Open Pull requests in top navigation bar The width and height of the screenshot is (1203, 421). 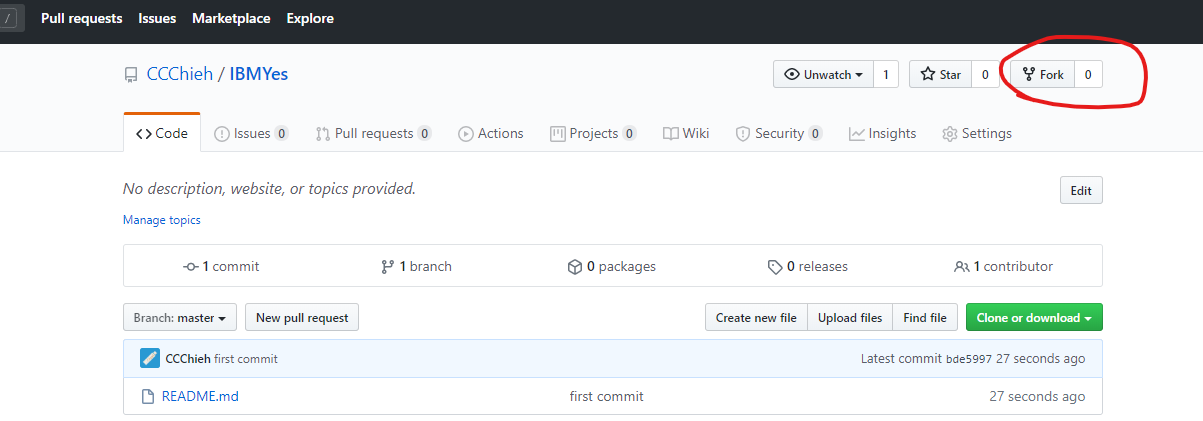tap(82, 18)
